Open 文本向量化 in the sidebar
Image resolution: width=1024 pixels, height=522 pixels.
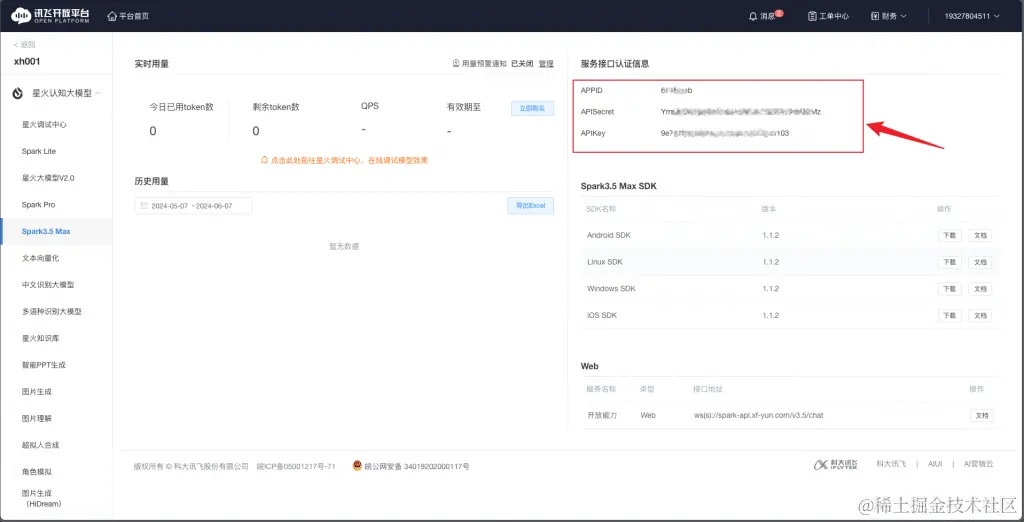point(40,258)
